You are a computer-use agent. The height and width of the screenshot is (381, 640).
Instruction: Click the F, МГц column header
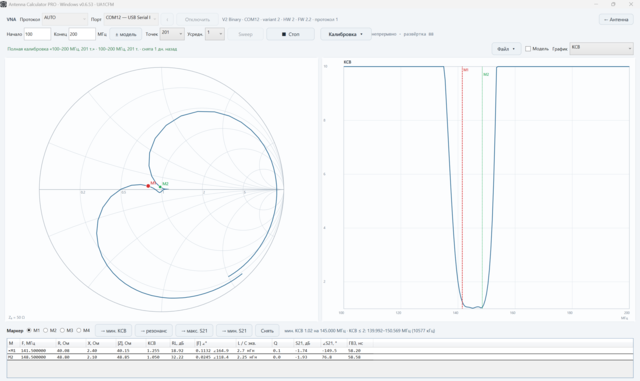click(x=29, y=343)
